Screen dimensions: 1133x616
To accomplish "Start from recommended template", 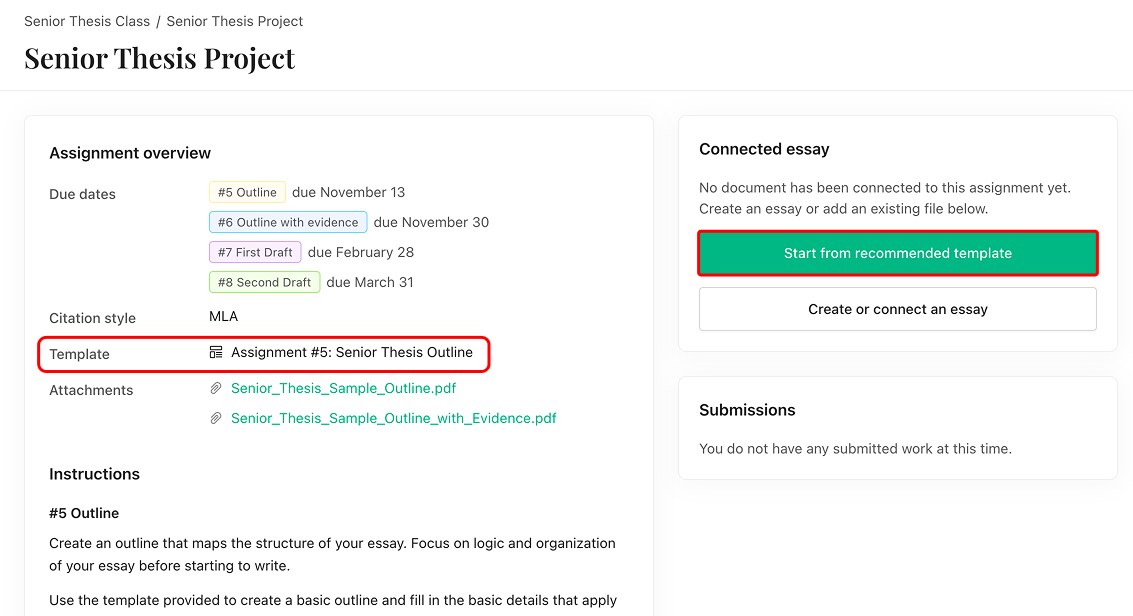I will (897, 253).
